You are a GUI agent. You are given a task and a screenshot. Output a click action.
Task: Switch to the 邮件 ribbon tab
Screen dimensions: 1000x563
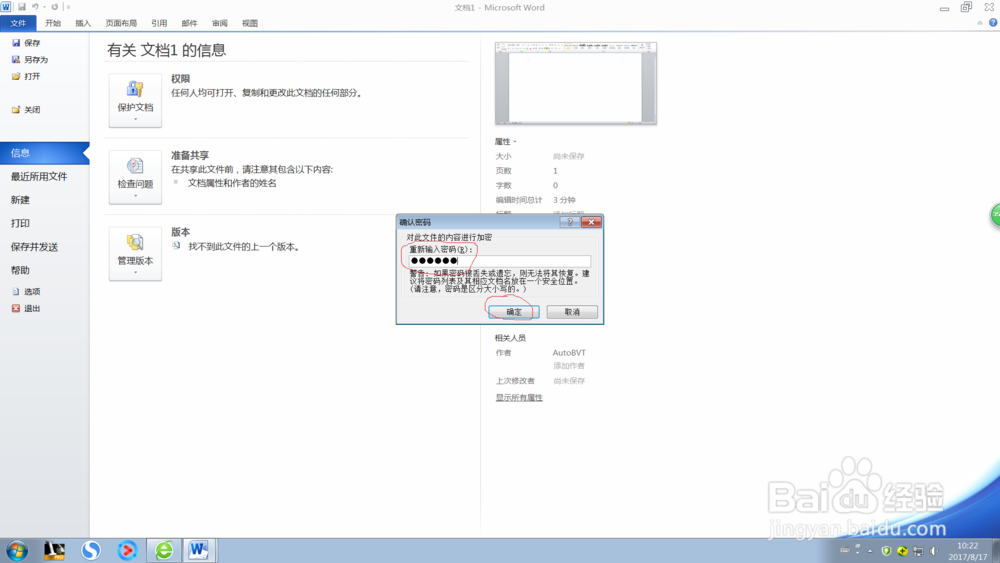point(189,23)
